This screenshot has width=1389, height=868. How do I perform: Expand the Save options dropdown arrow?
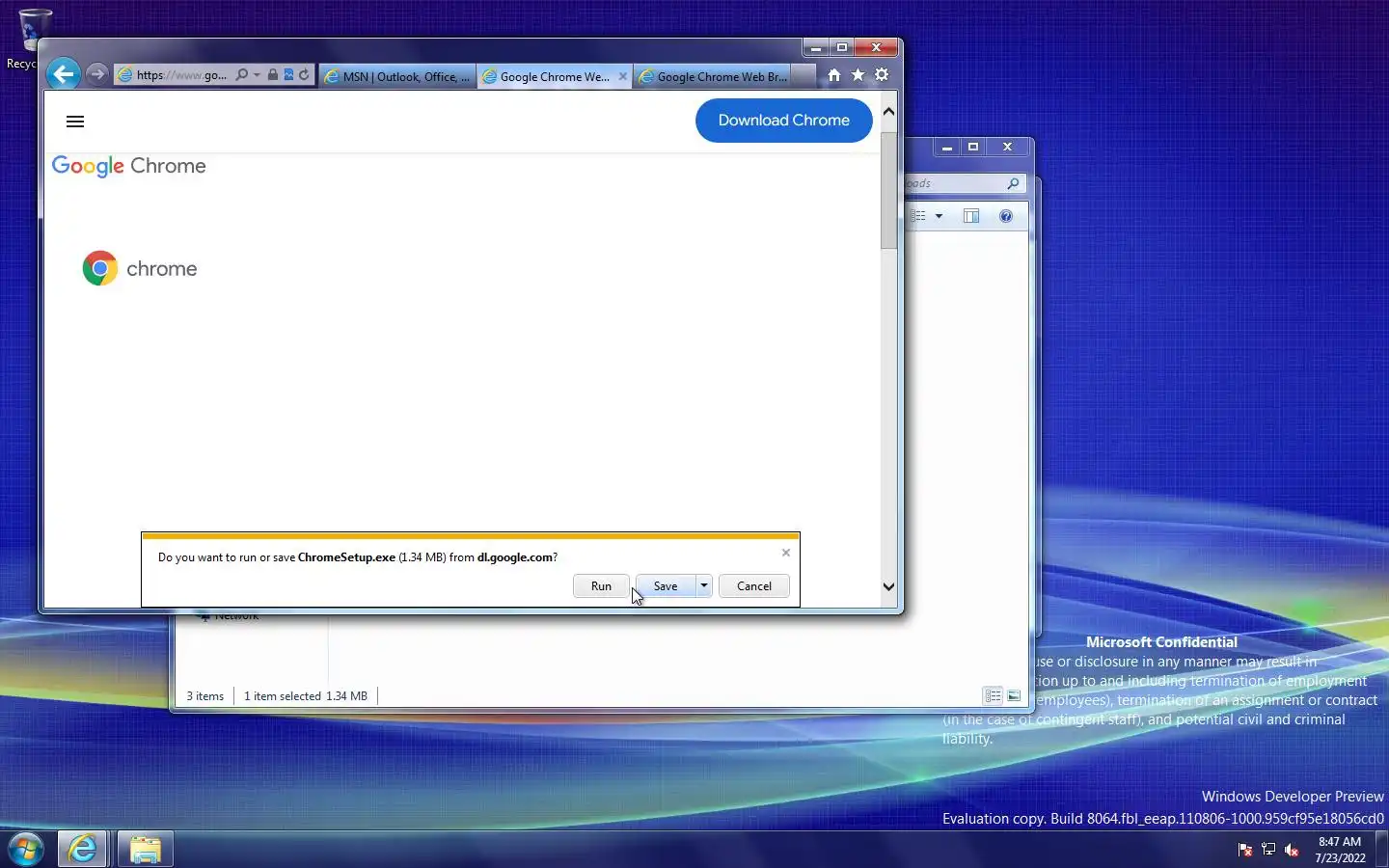tap(704, 585)
